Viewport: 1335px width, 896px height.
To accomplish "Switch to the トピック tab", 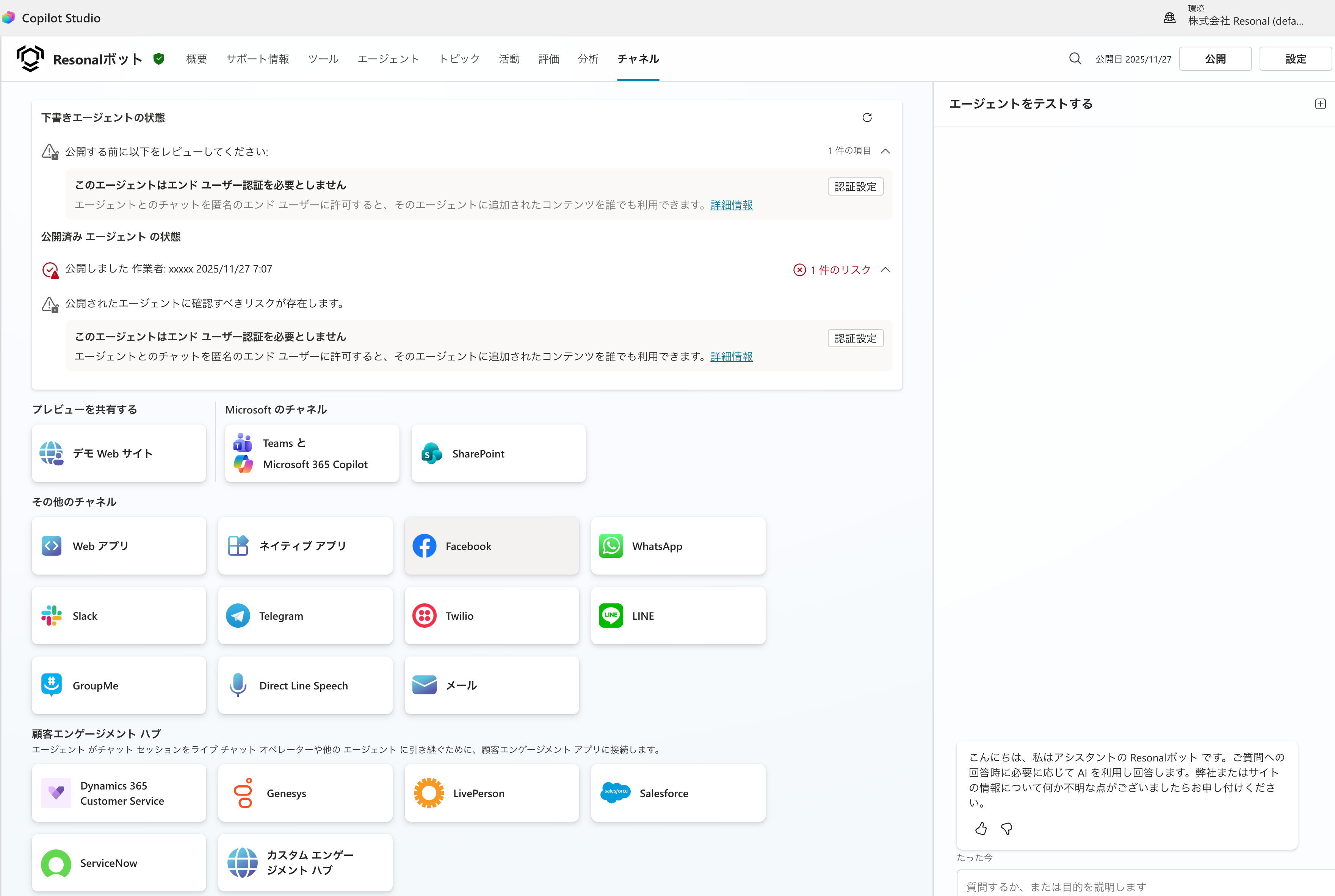I will pos(459,59).
